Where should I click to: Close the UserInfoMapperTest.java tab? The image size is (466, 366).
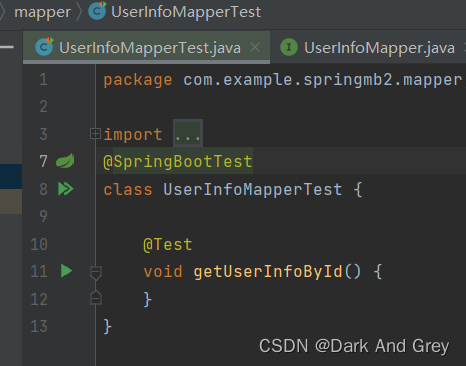tap(255, 47)
